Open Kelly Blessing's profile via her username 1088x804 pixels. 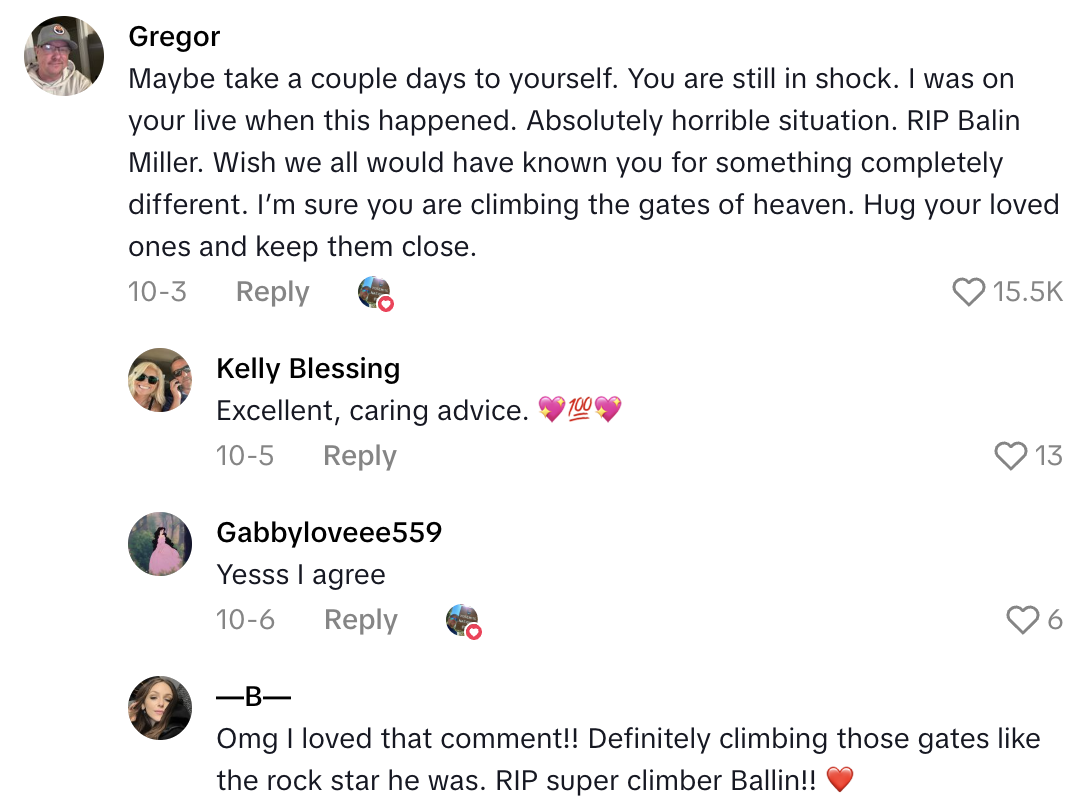click(307, 368)
